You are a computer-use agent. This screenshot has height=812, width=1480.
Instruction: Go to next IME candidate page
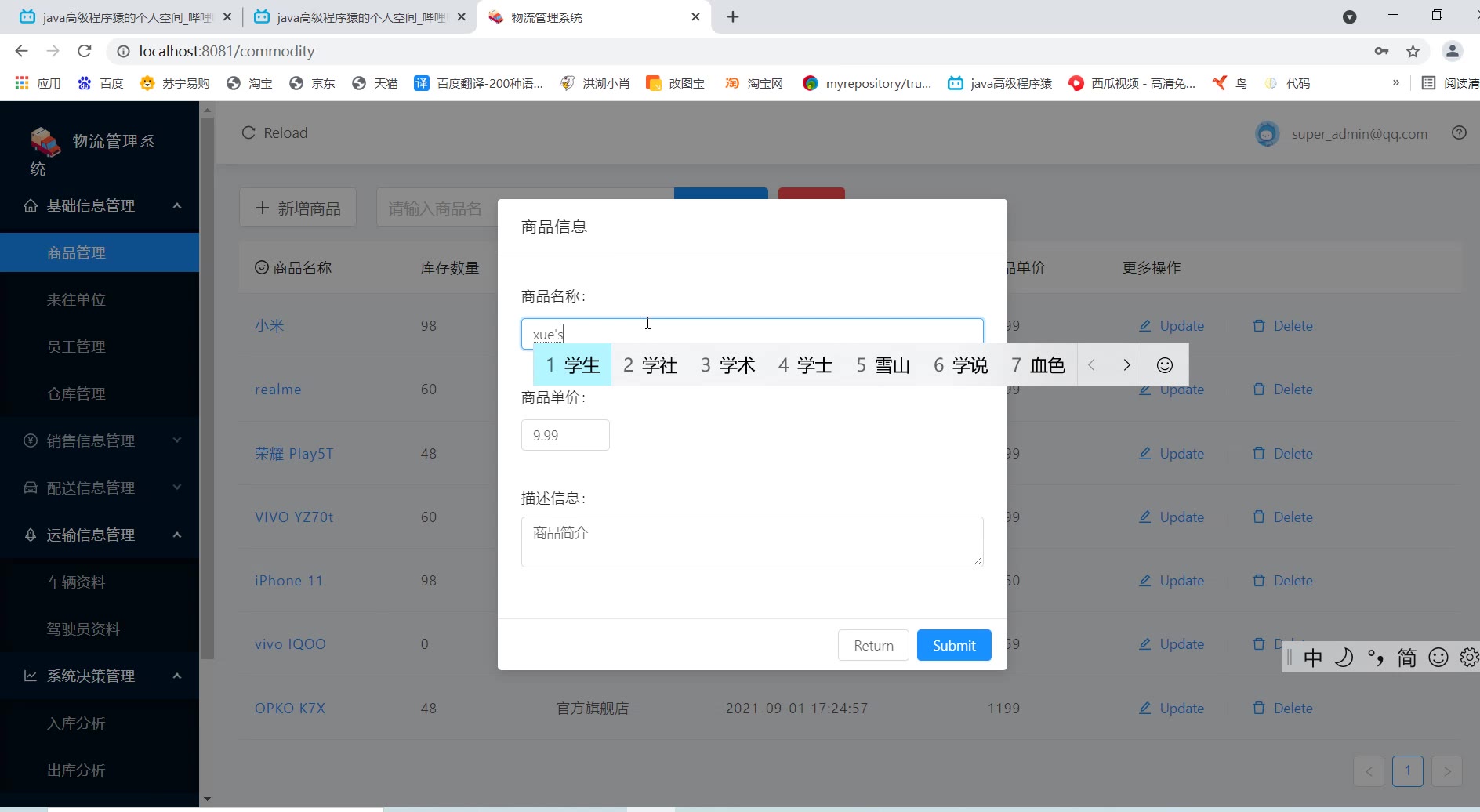tap(1126, 364)
